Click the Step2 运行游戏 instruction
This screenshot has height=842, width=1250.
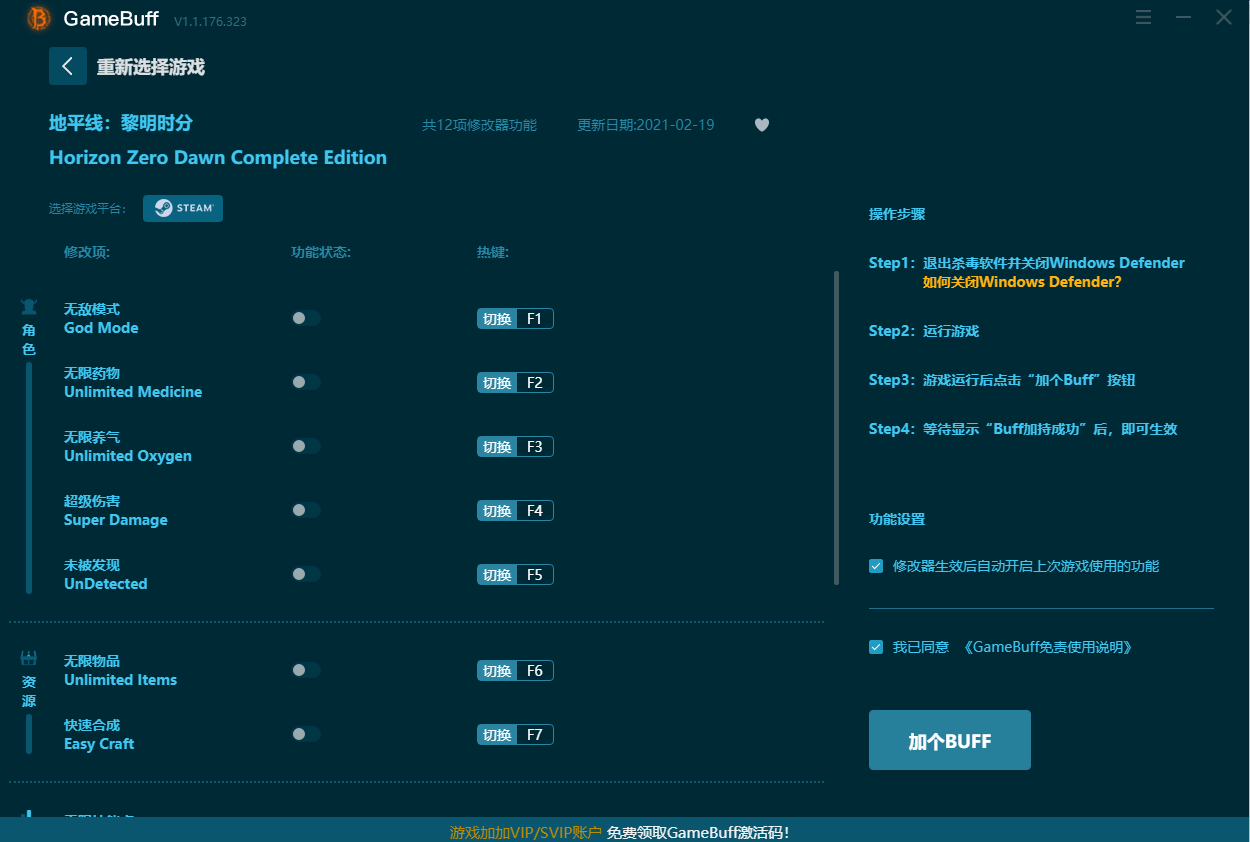pos(924,331)
